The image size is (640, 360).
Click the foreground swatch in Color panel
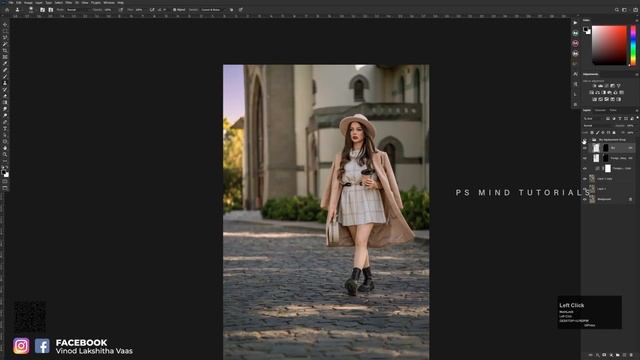[586, 29]
